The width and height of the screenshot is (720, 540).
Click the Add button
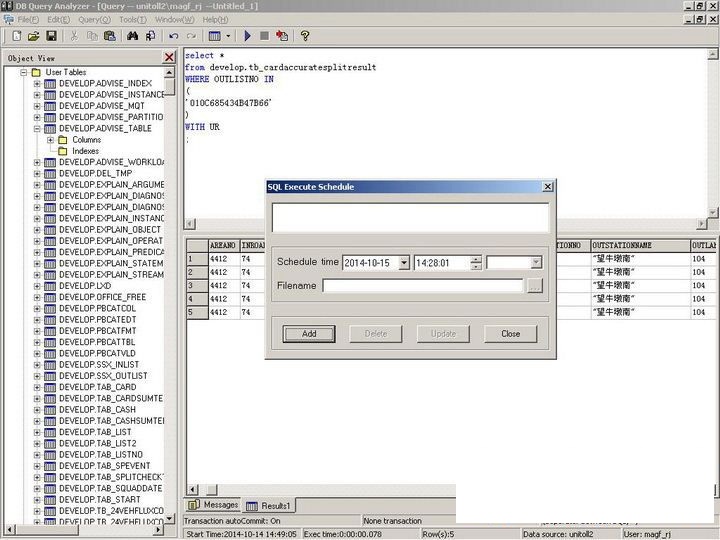click(309, 334)
